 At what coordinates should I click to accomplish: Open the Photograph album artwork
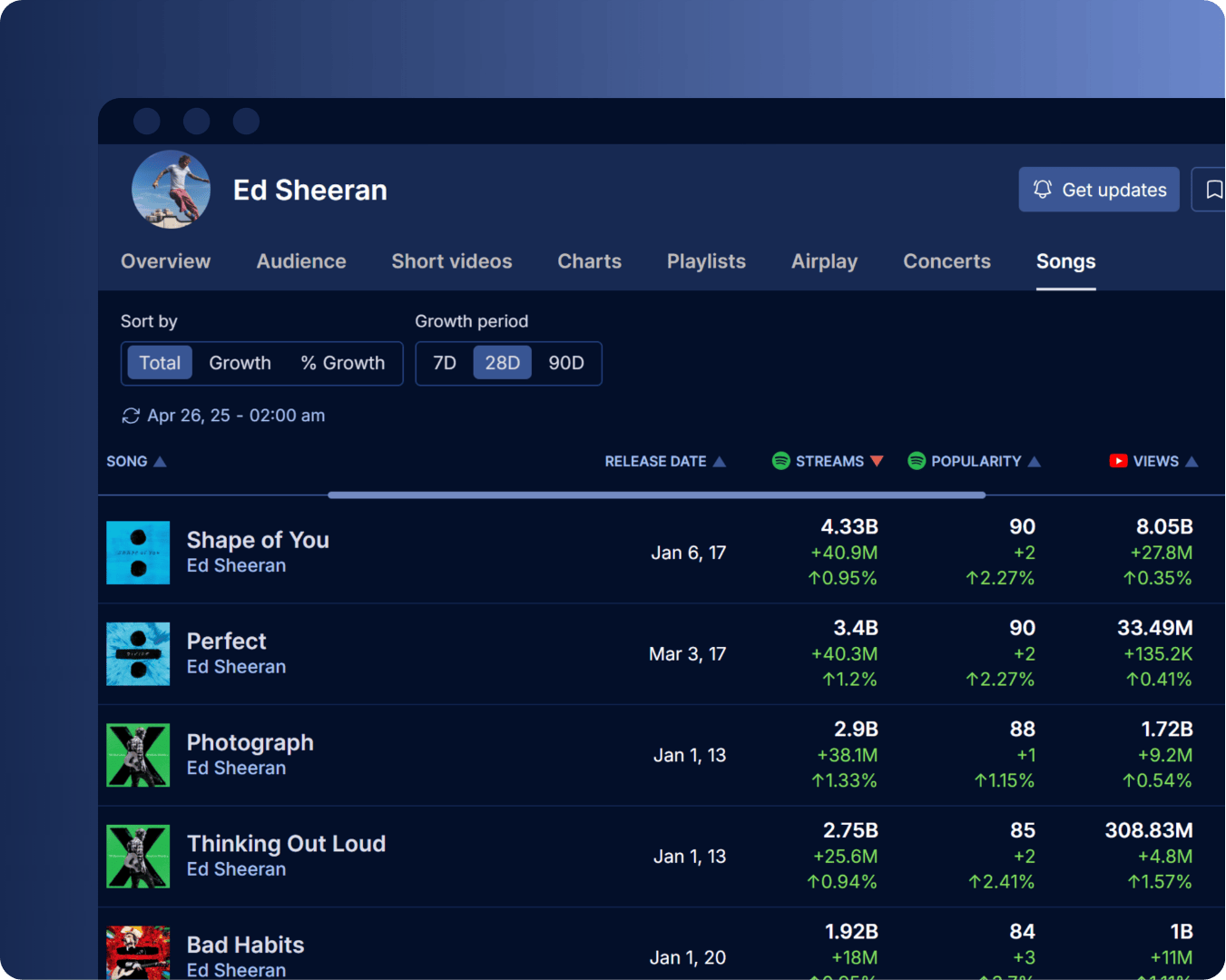138,755
